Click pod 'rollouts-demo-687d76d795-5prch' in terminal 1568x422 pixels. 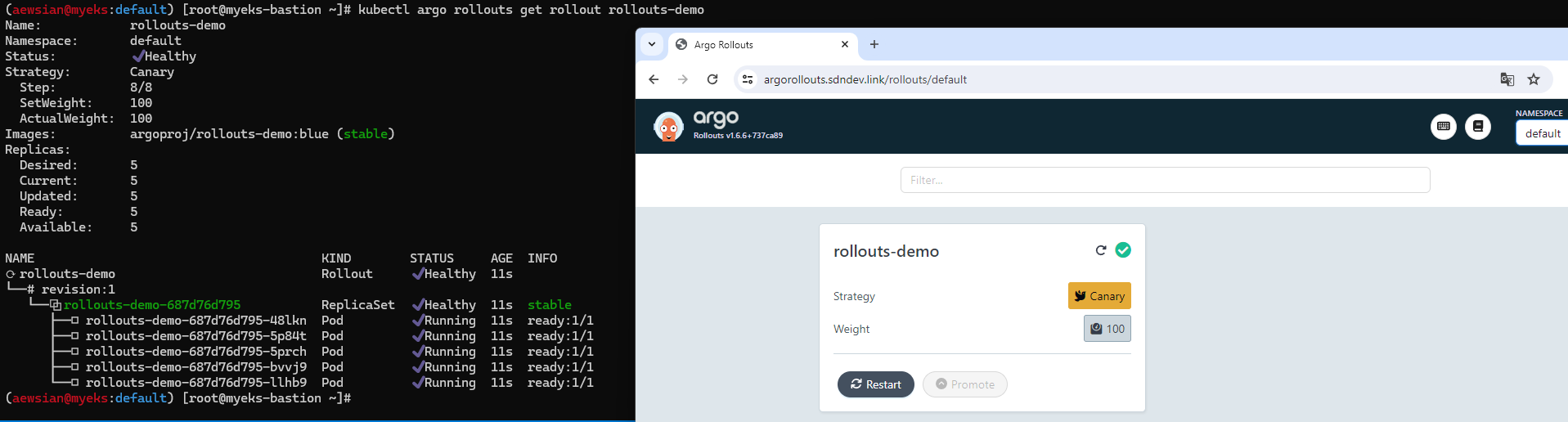[x=196, y=352]
